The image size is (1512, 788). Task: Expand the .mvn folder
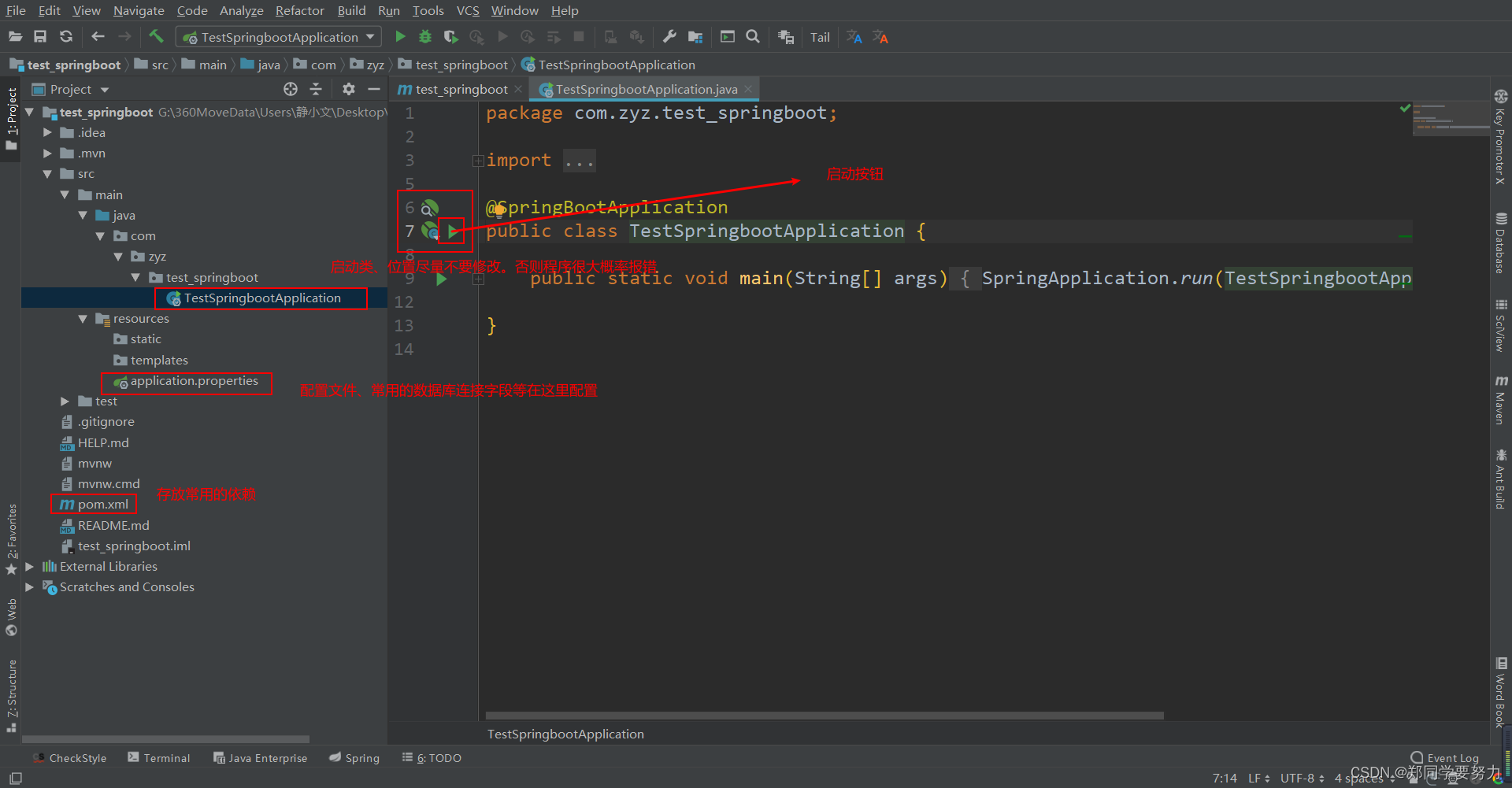[47, 154]
